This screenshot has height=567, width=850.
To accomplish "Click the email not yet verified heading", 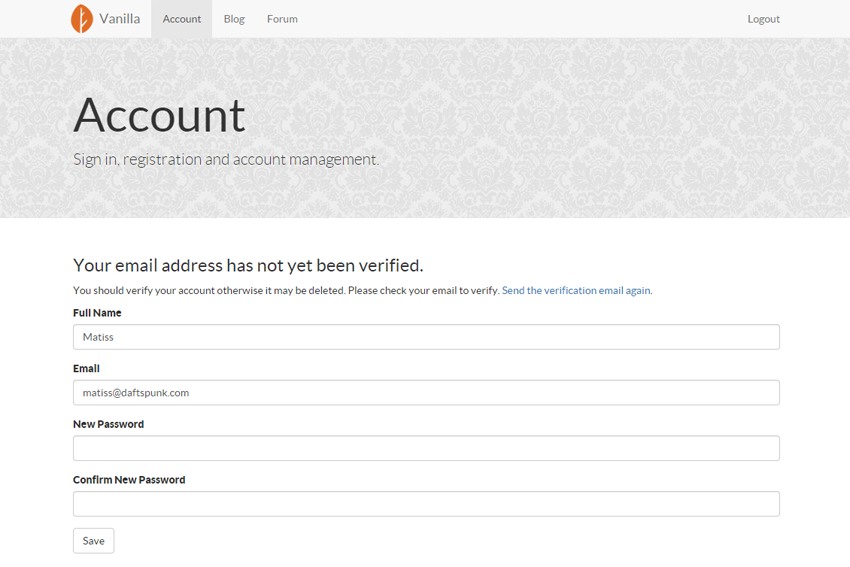I will (x=248, y=266).
